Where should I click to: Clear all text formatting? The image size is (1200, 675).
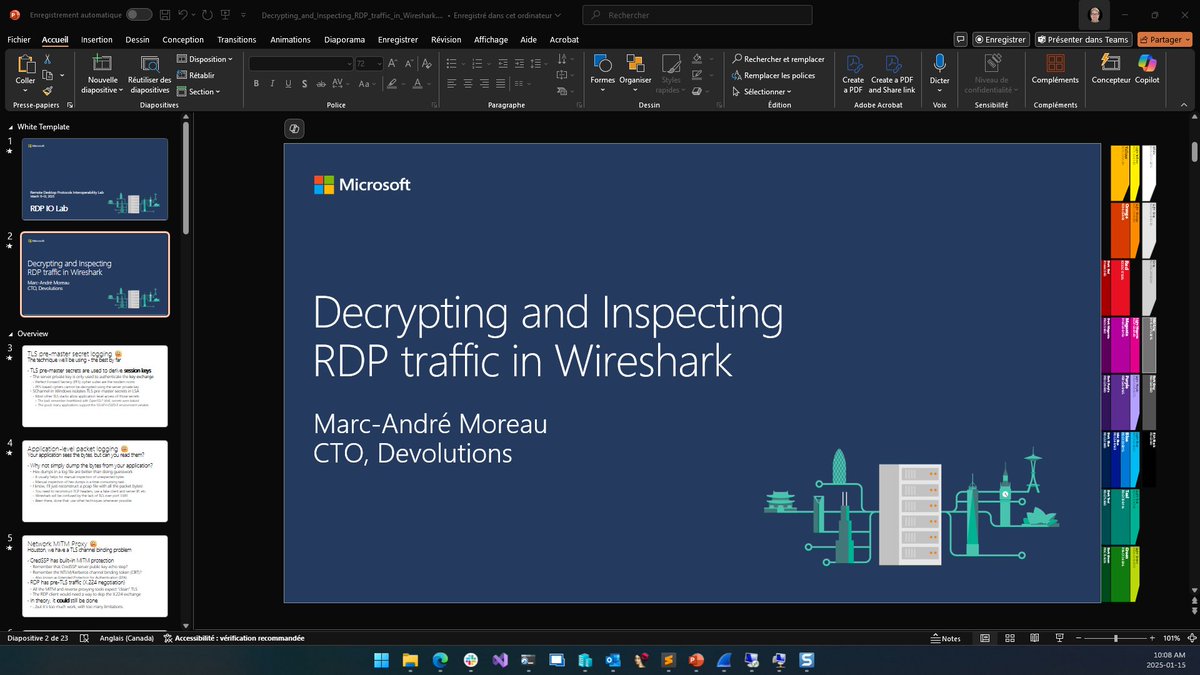point(425,63)
